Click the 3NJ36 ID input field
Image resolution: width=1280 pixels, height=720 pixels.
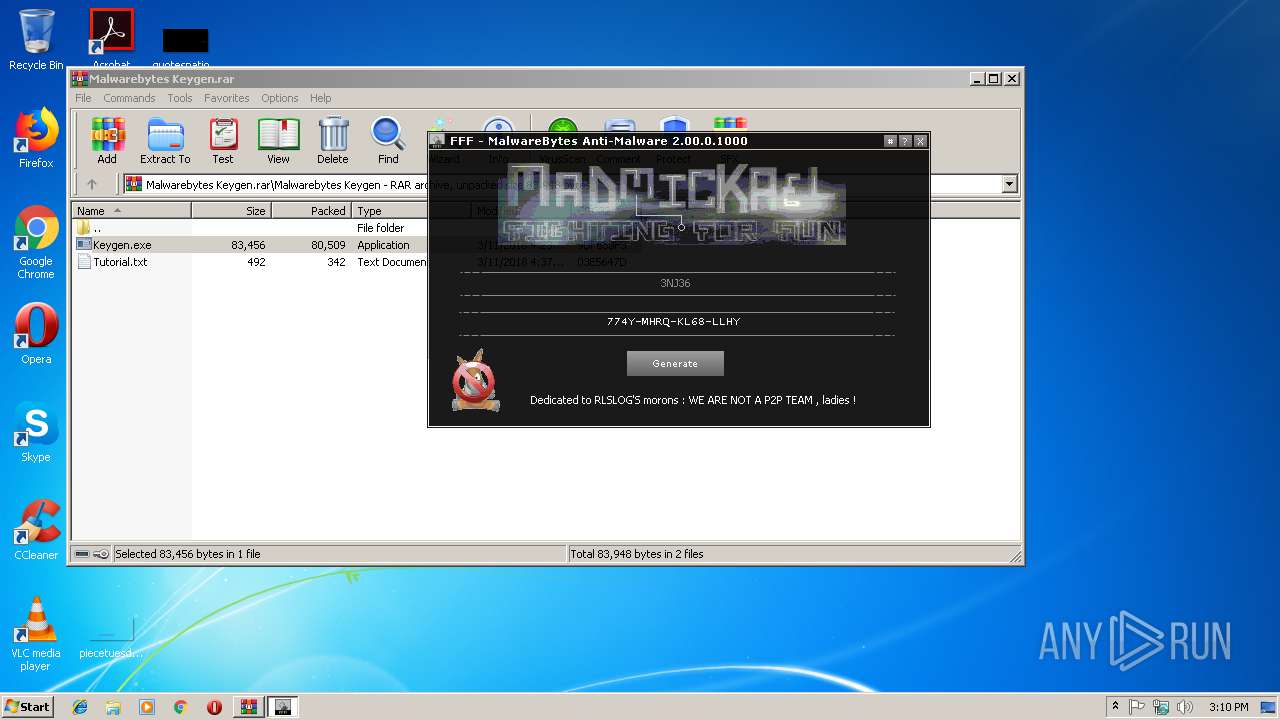[675, 283]
